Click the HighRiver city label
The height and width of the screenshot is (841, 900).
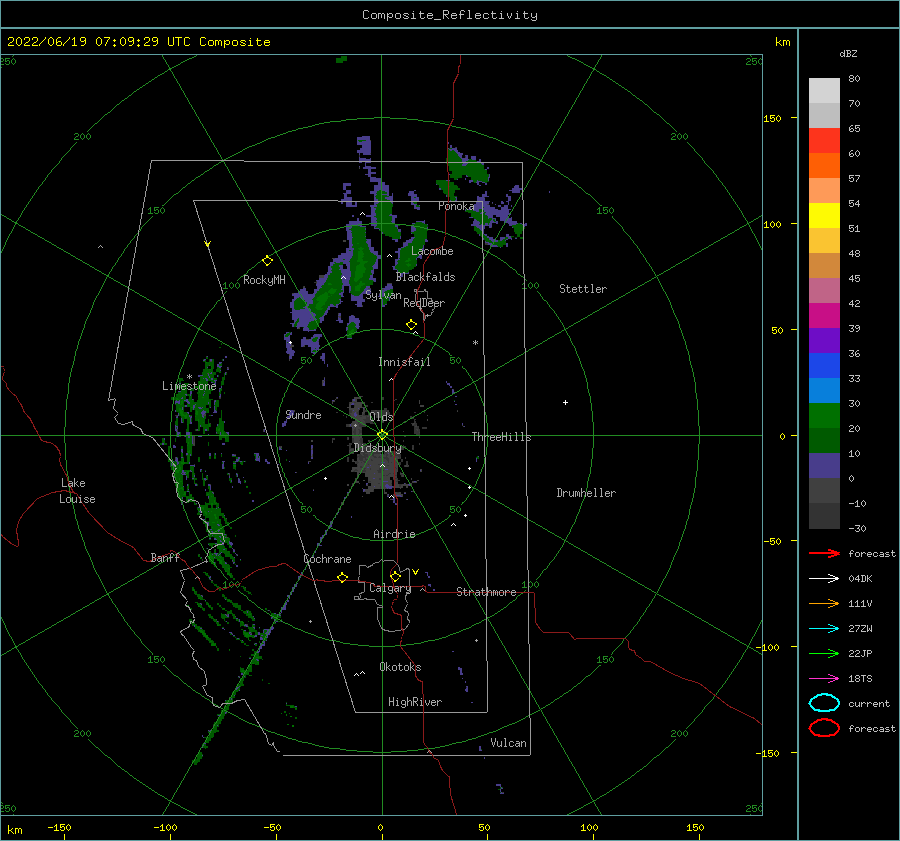(x=415, y=702)
